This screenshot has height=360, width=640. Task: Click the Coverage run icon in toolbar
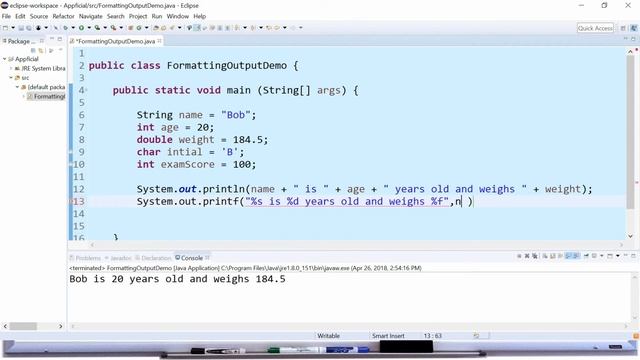point(97,28)
